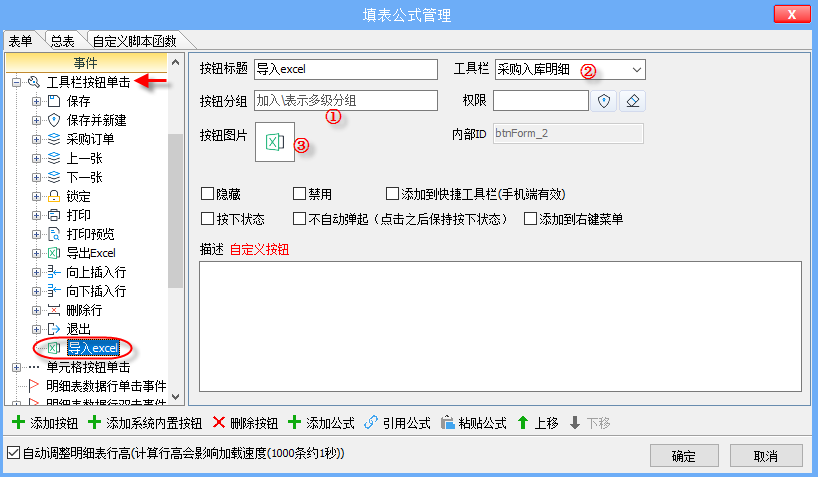Click the flag icon beside 明细表数据行单击事件
The image size is (818, 477).
click(34, 386)
